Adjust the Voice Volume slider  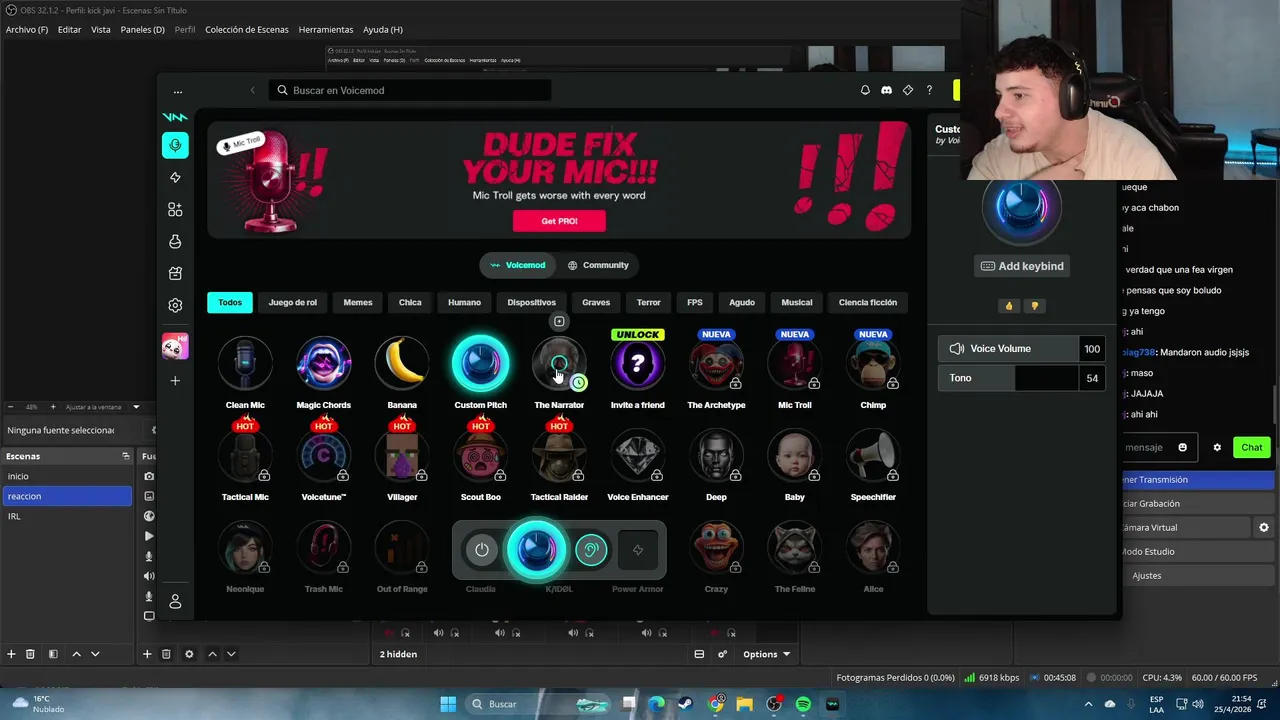point(1021,349)
